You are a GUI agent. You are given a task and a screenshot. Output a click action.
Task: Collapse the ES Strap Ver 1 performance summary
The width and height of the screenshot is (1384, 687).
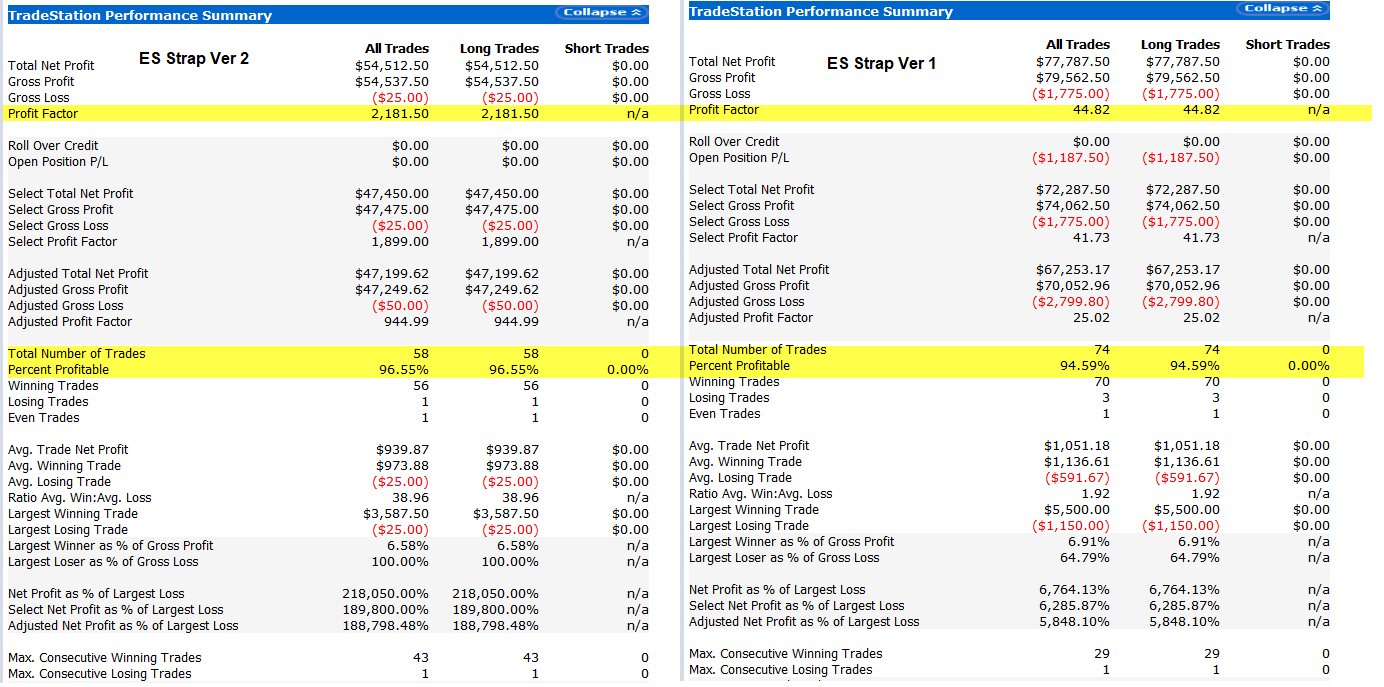coord(1283,9)
